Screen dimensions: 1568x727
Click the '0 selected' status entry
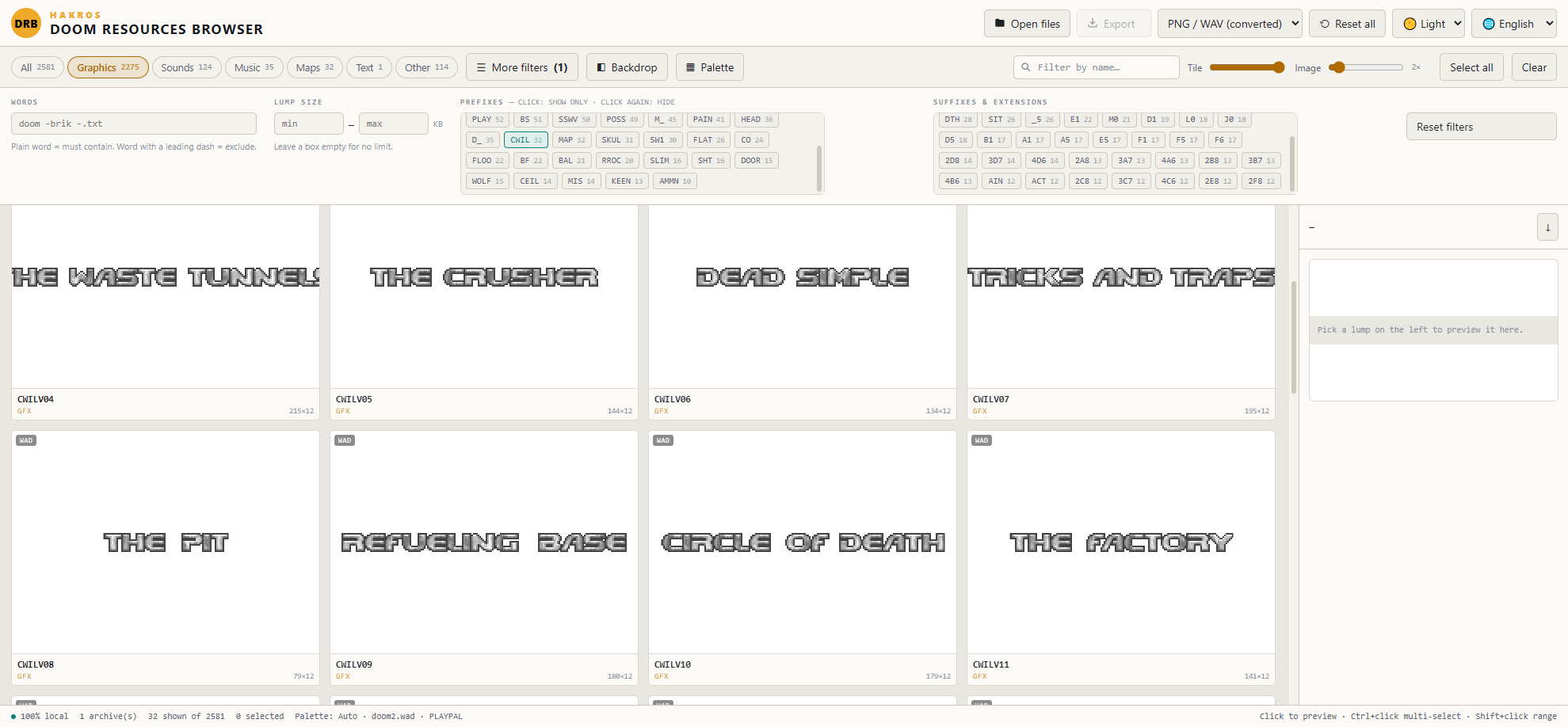point(260,716)
